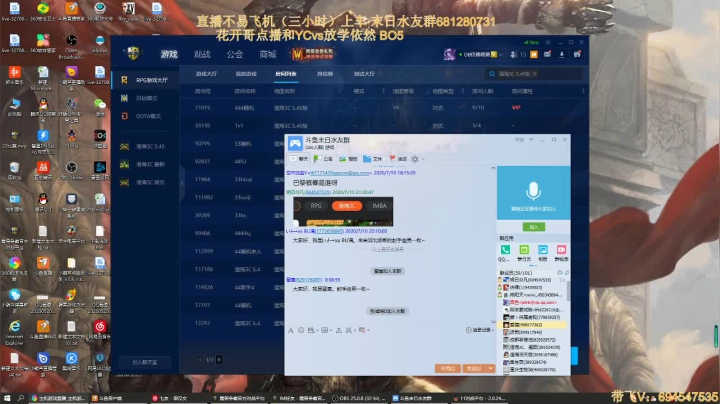Open the emoji picker in chat toolbar

point(301,330)
